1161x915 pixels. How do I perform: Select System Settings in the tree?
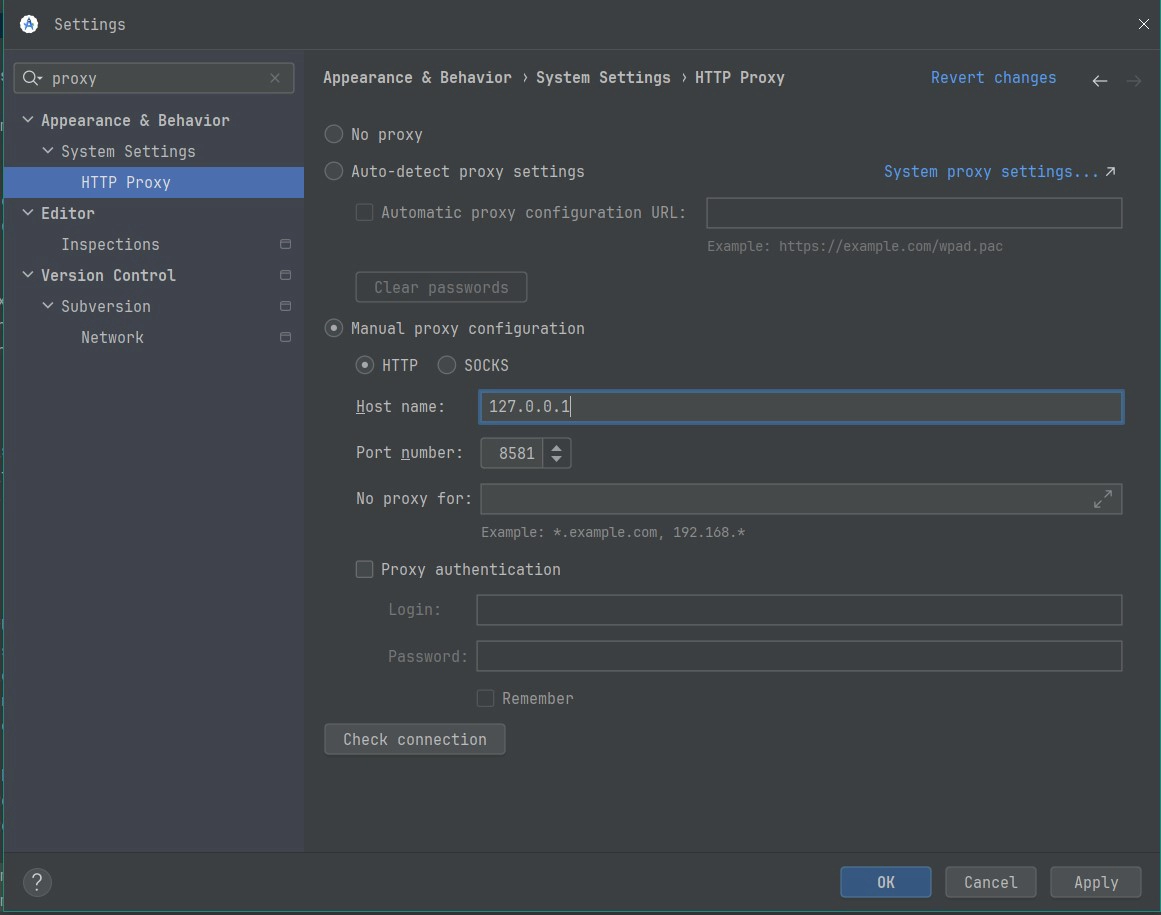pyautogui.click(x=128, y=151)
